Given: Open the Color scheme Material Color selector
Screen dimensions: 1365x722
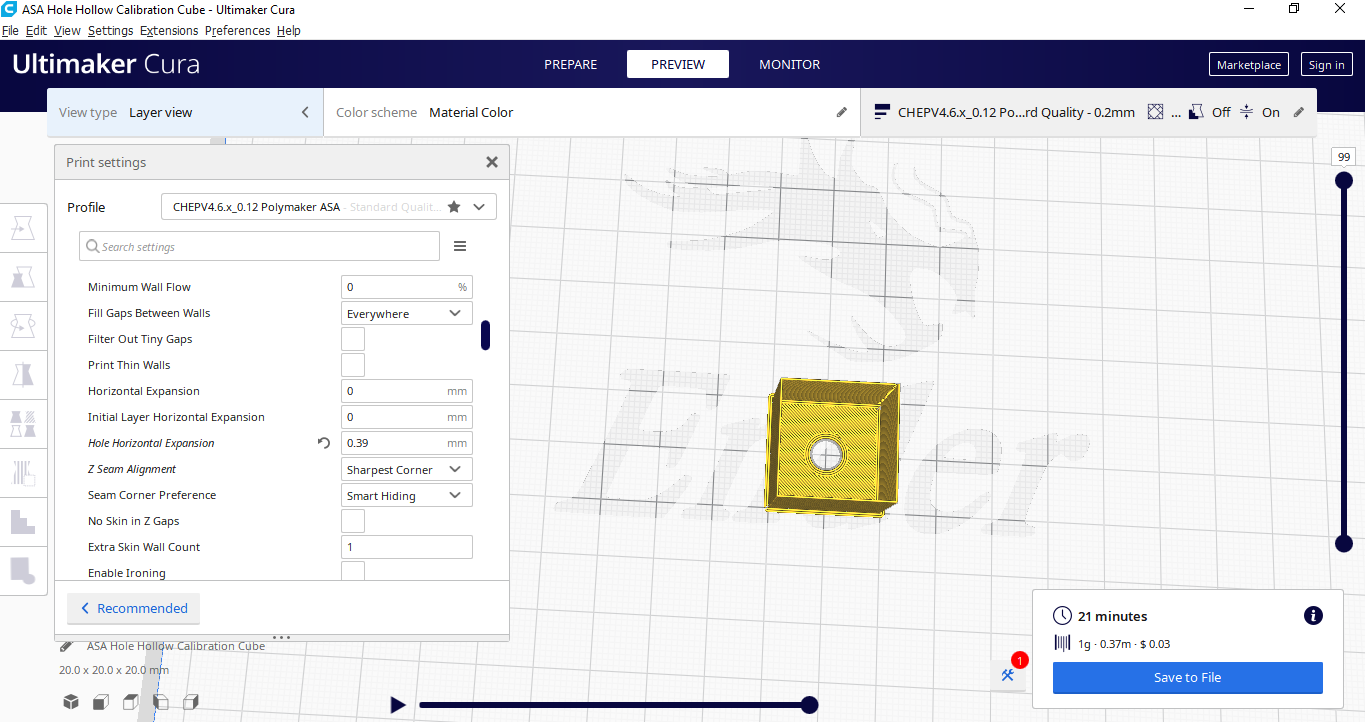Looking at the screenshot, I should pos(592,113).
